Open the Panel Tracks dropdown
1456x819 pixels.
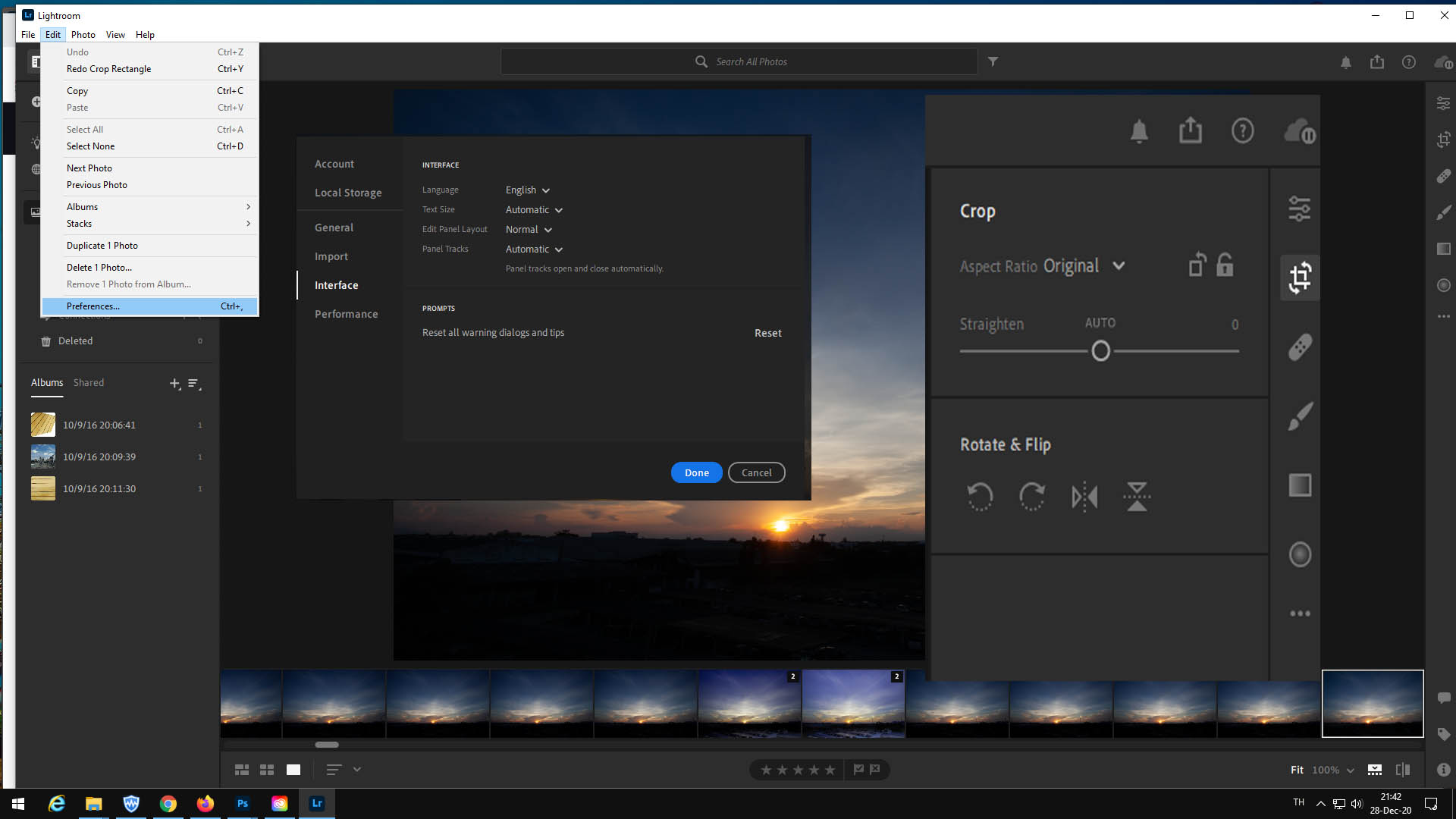(534, 249)
